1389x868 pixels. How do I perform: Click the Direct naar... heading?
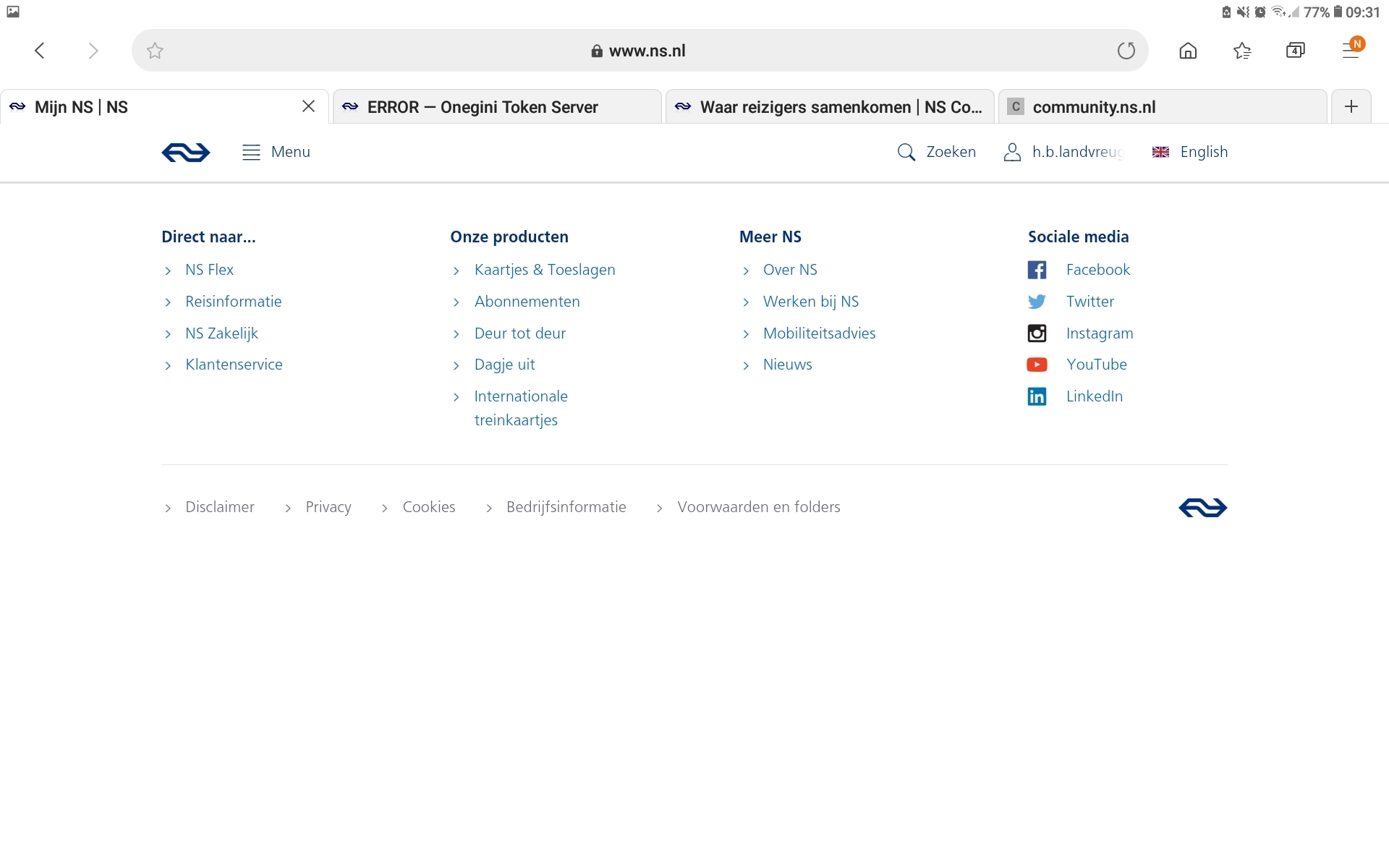(x=208, y=237)
